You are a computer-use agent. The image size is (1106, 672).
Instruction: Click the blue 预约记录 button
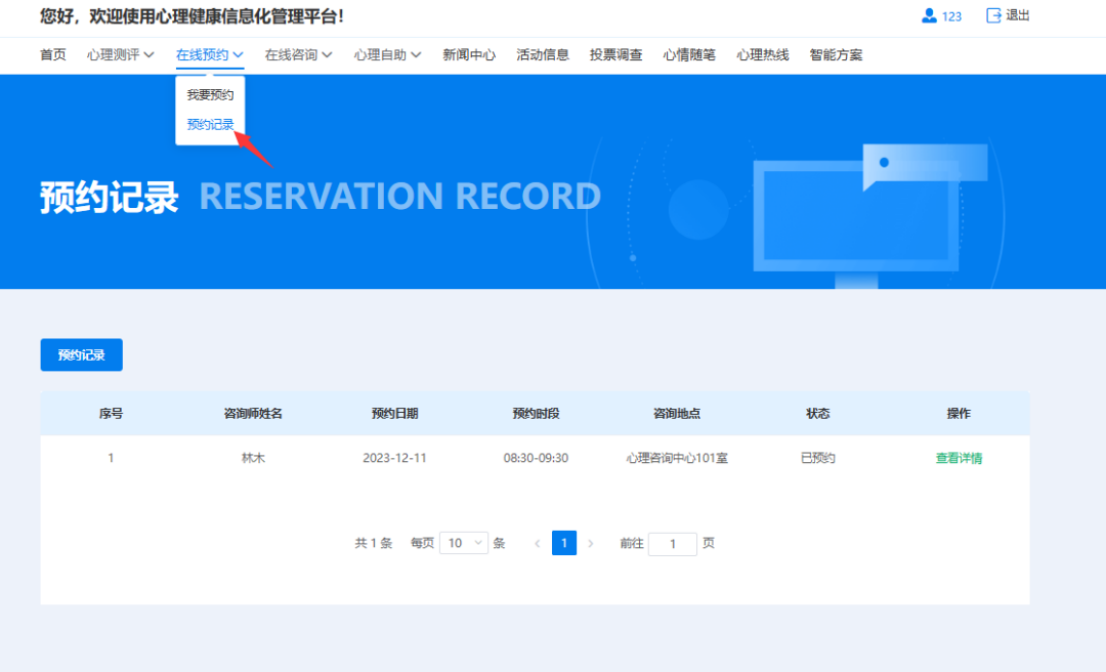click(x=81, y=355)
